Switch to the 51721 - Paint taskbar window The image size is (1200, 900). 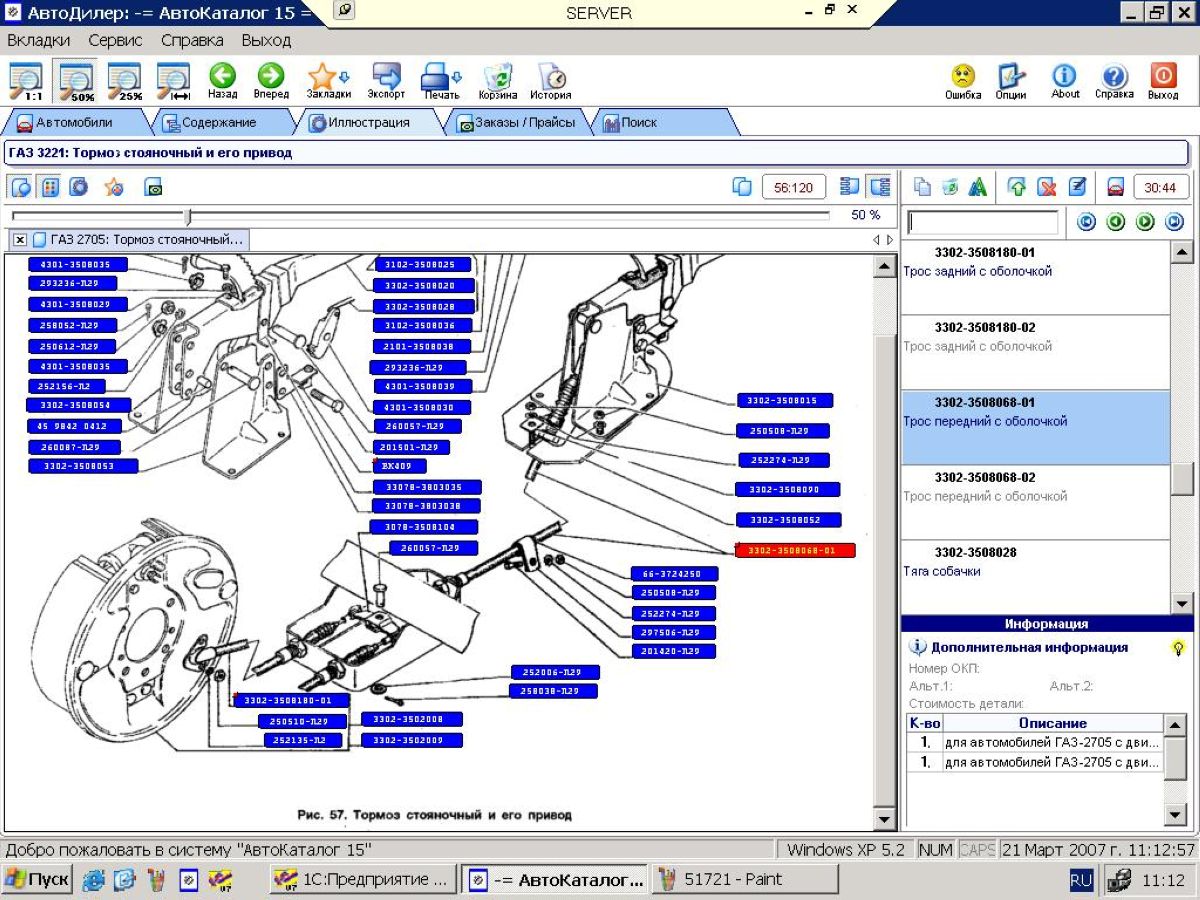(x=745, y=880)
